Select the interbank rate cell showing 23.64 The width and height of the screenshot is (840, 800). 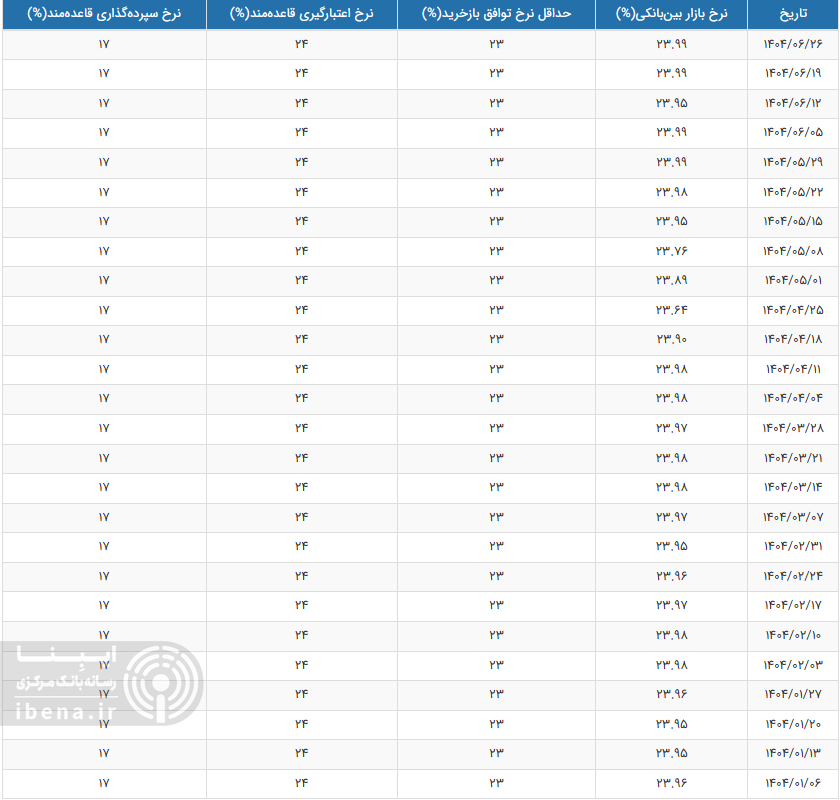(672, 310)
